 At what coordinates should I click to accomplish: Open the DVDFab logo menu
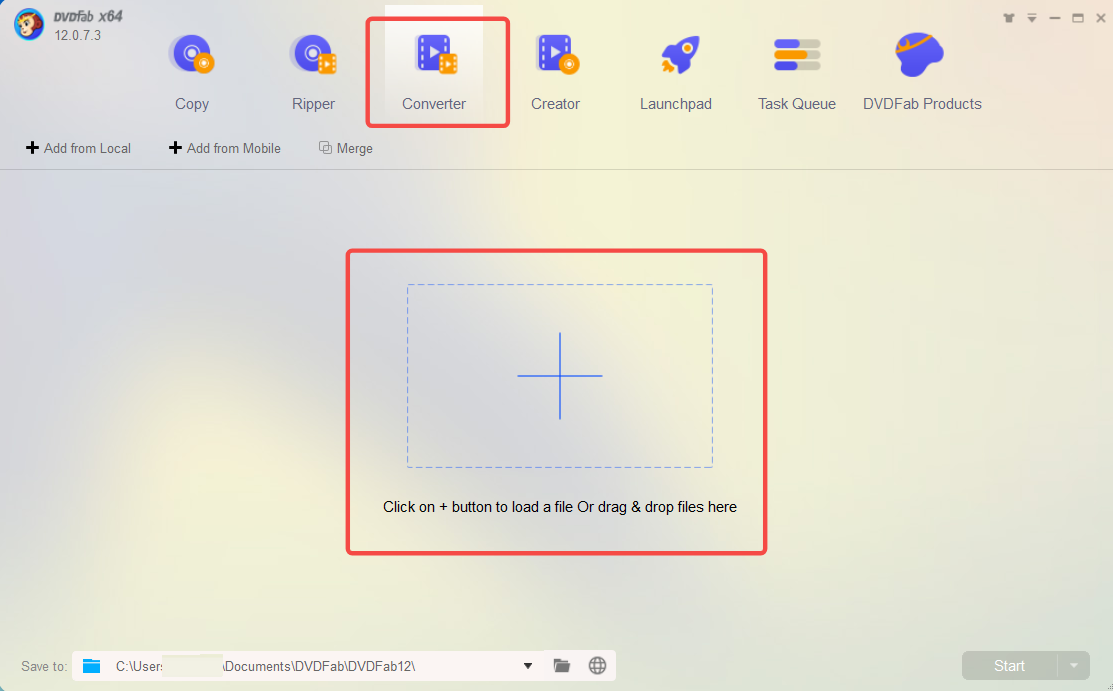click(x=29, y=24)
